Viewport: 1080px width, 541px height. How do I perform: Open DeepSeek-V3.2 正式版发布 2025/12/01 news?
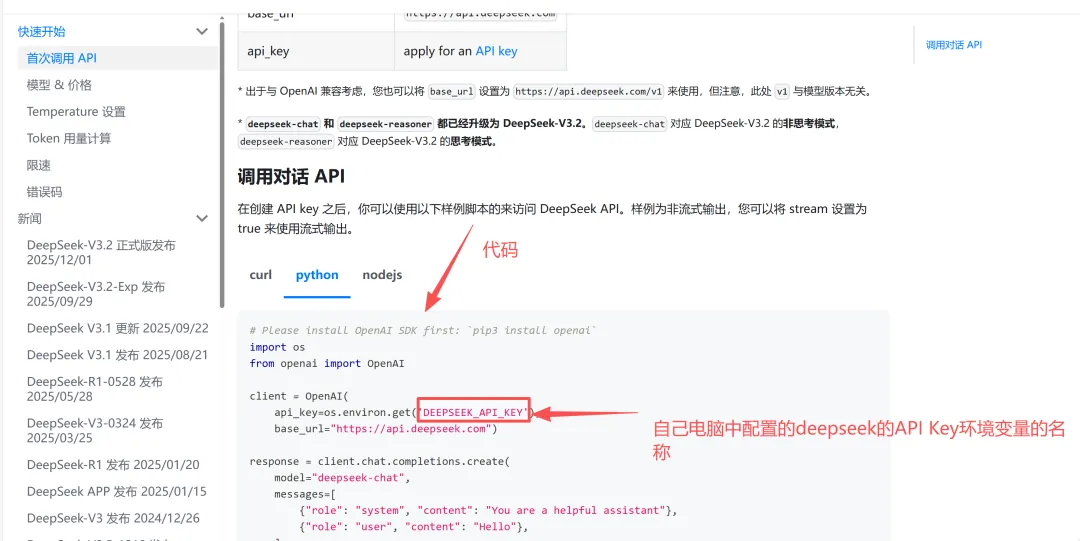[102, 252]
